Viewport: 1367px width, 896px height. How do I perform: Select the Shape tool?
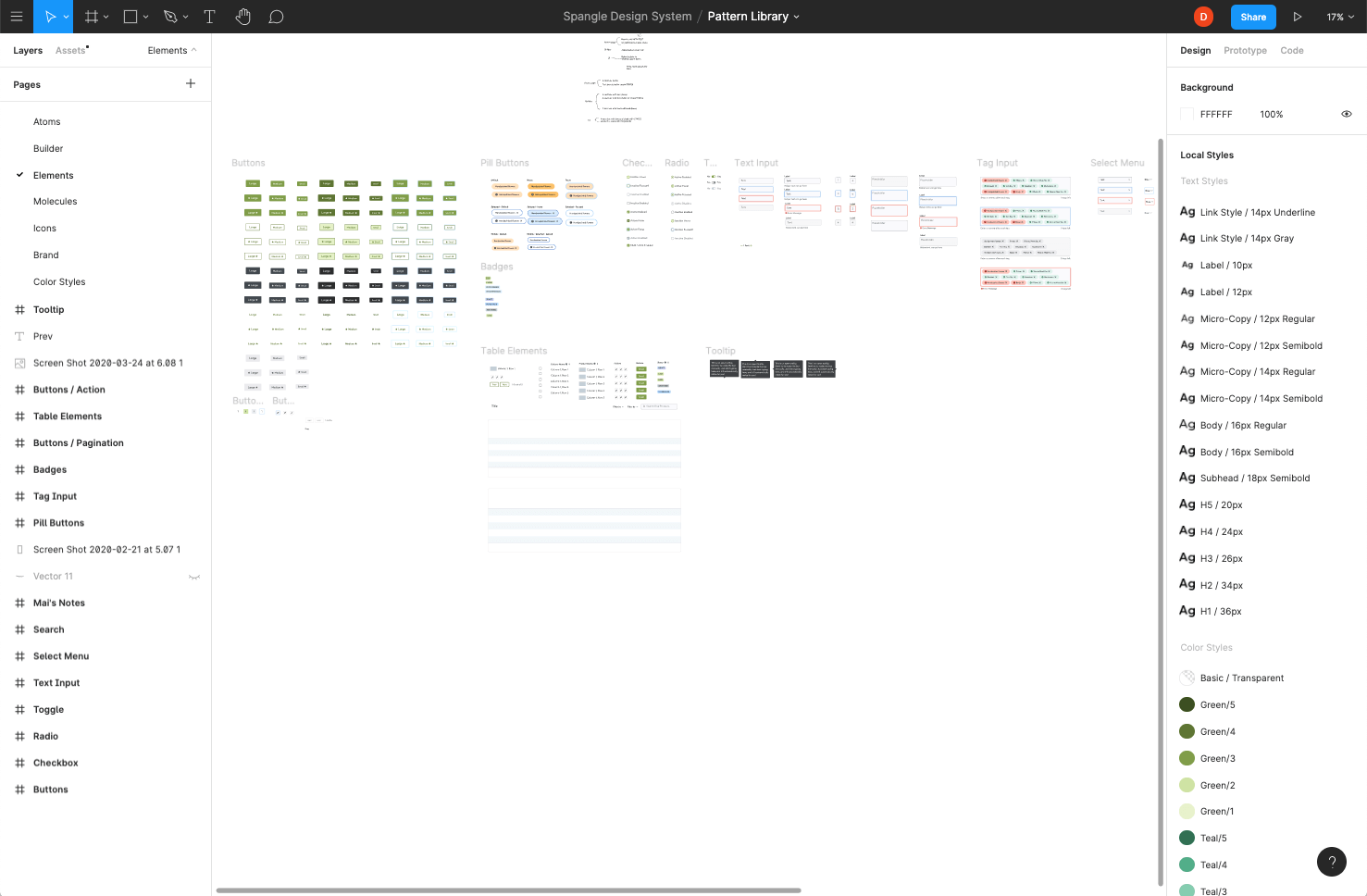pyautogui.click(x=130, y=16)
